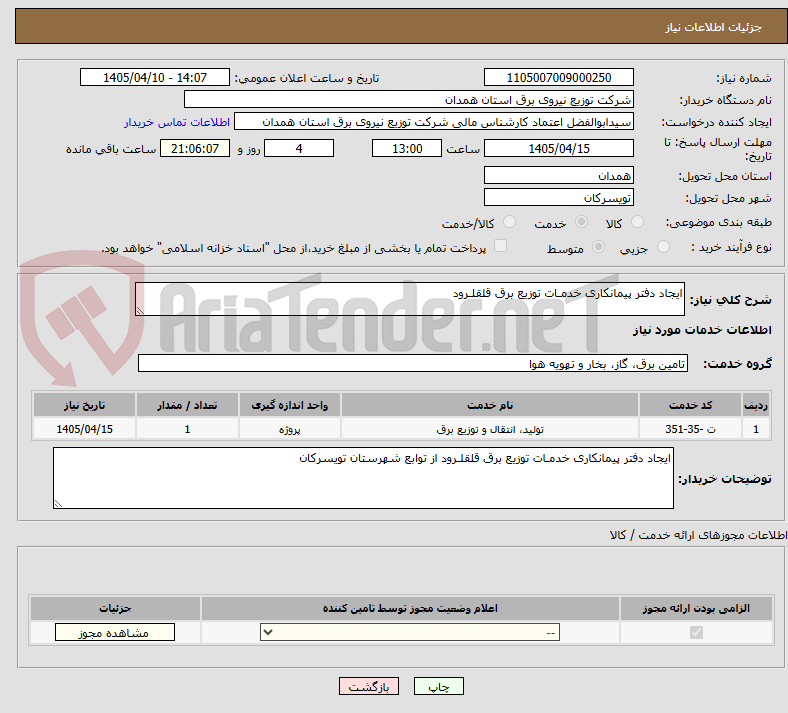Click the واحد اندازه گیری column header

(x=290, y=405)
